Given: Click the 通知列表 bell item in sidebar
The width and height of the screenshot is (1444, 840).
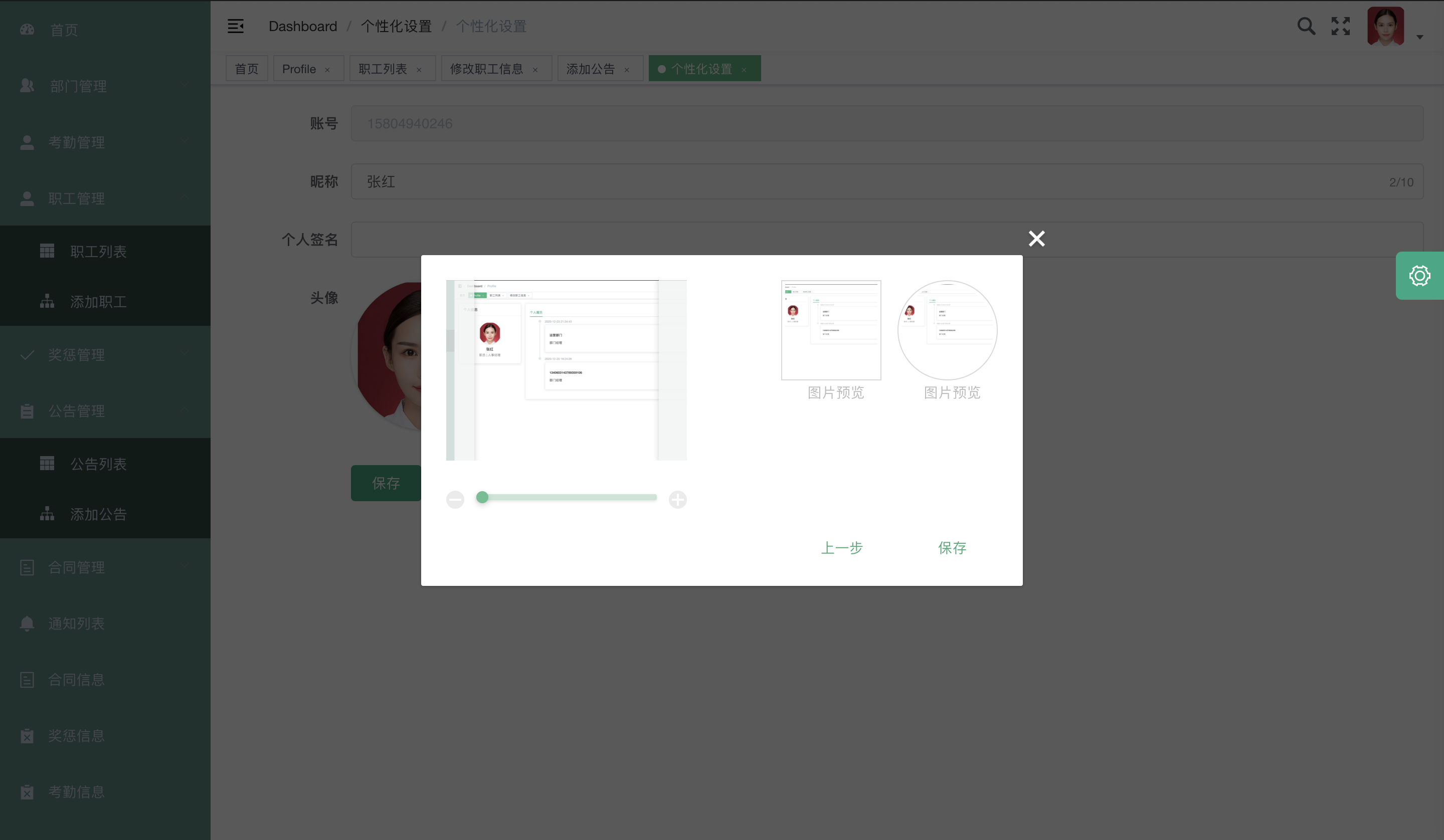Looking at the screenshot, I should click(76, 623).
